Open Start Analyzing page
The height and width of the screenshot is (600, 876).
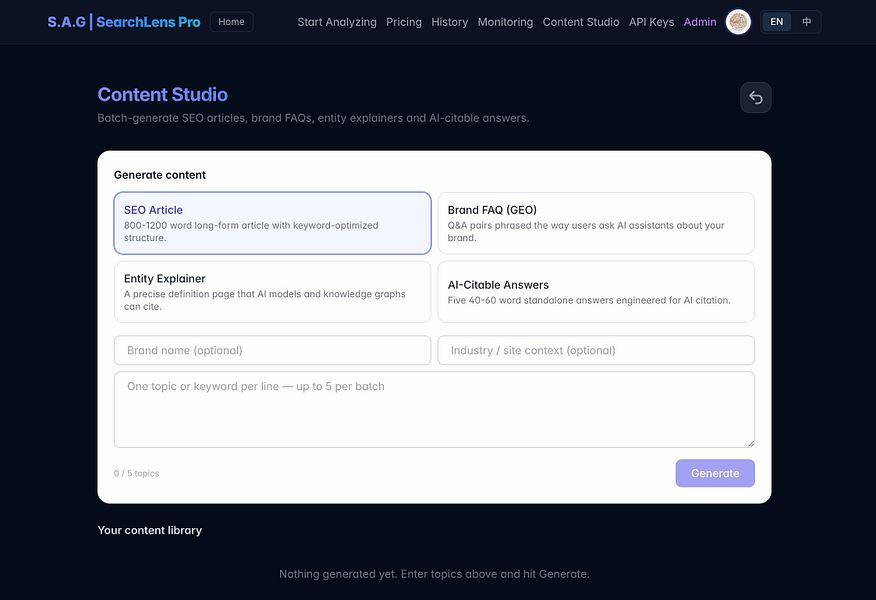[x=337, y=22]
